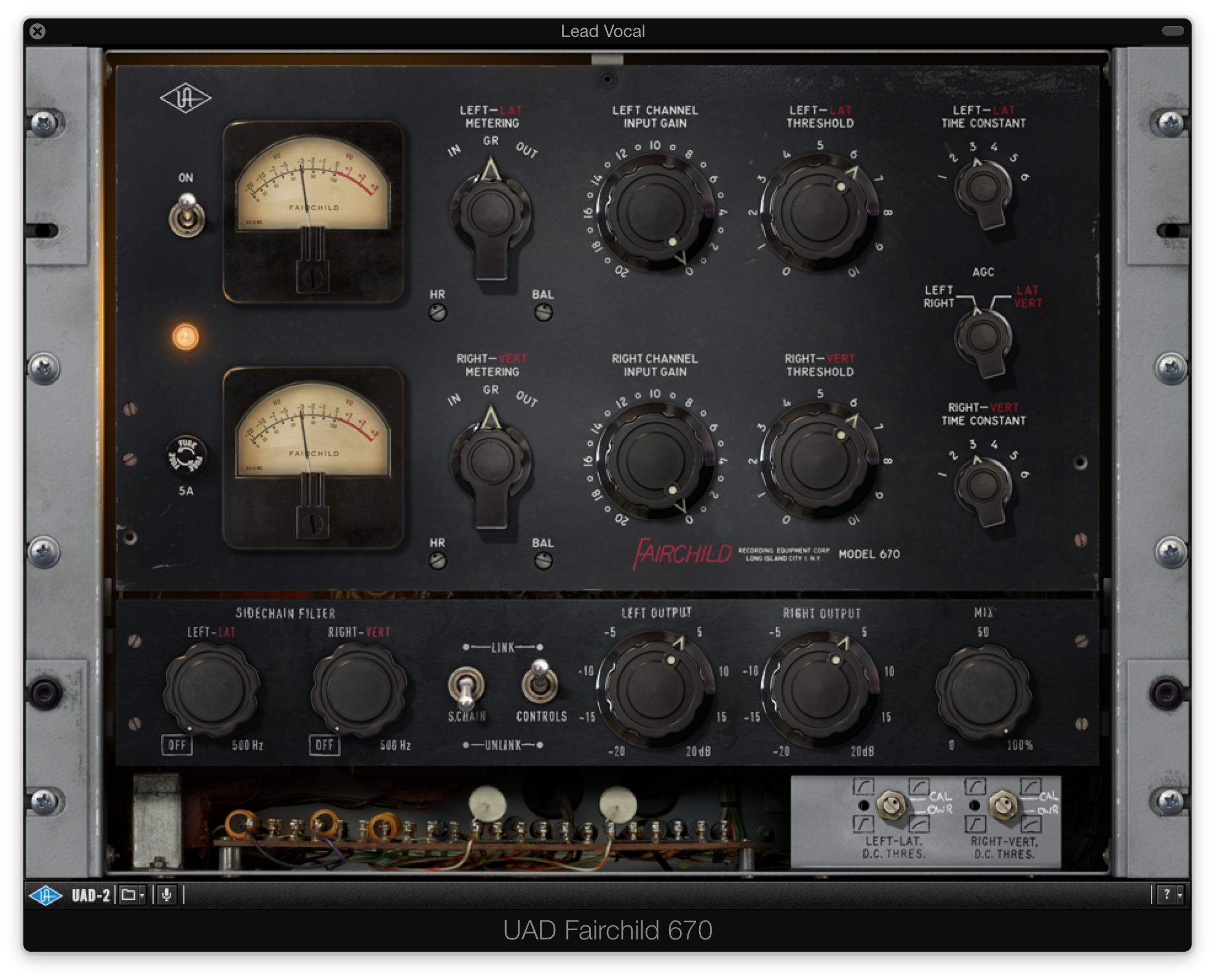Viewport: 1215px width, 980px height.
Task: Click the Right-Vert Threshold knob
Action: pyautogui.click(x=820, y=460)
